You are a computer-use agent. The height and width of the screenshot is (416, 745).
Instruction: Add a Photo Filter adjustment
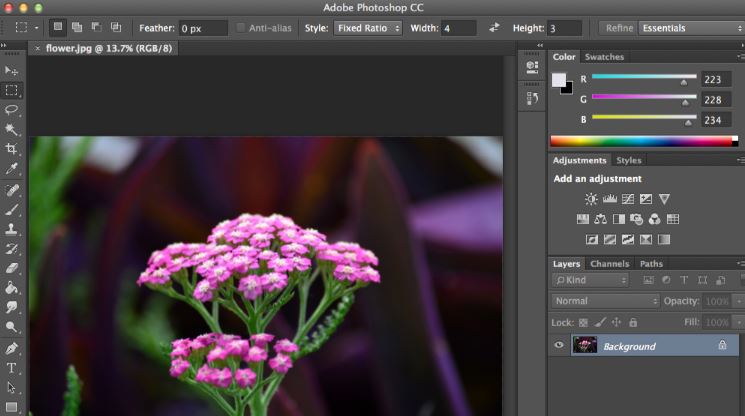637,219
